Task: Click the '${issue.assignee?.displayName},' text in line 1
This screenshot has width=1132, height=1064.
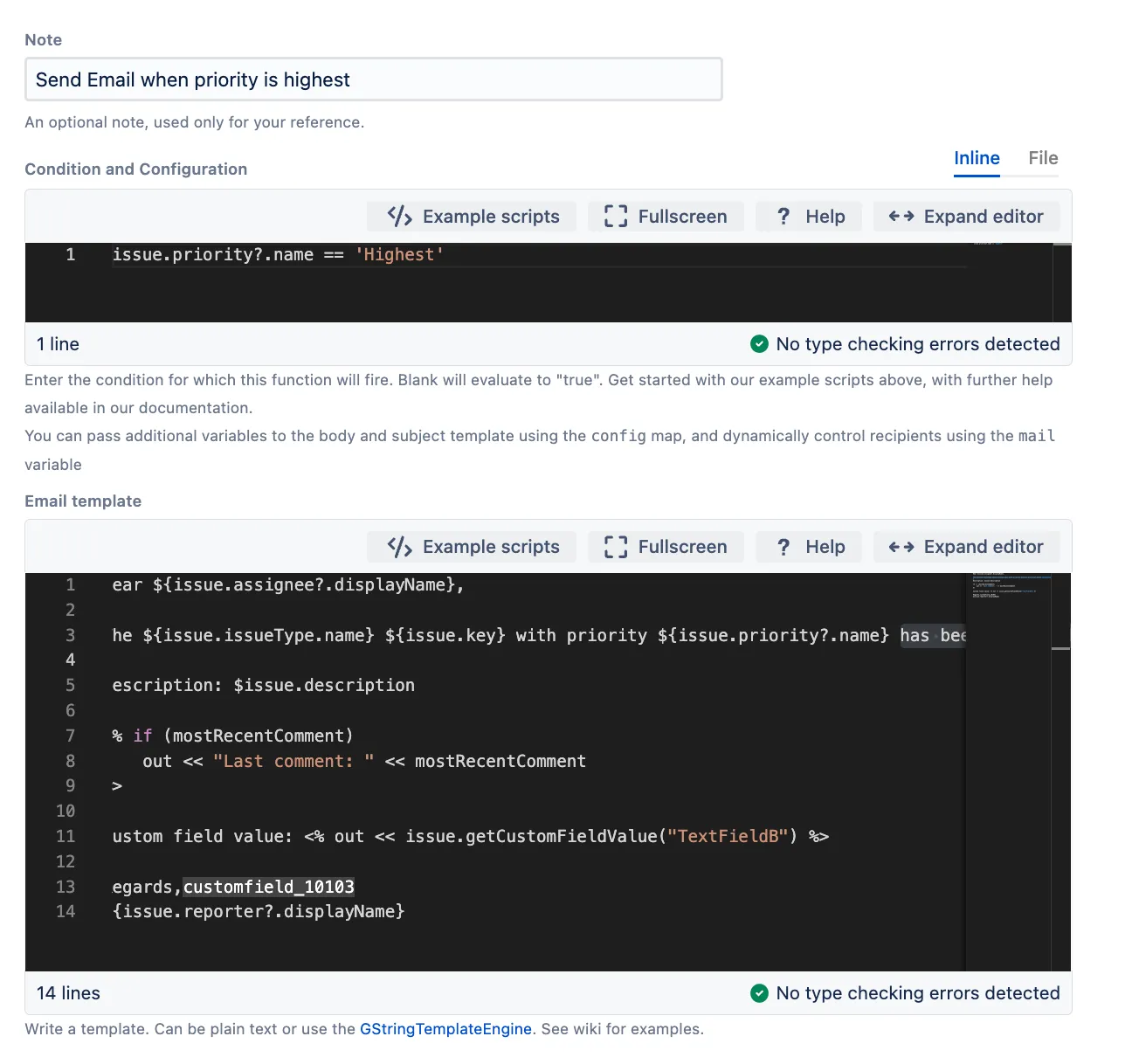Action: click(308, 585)
